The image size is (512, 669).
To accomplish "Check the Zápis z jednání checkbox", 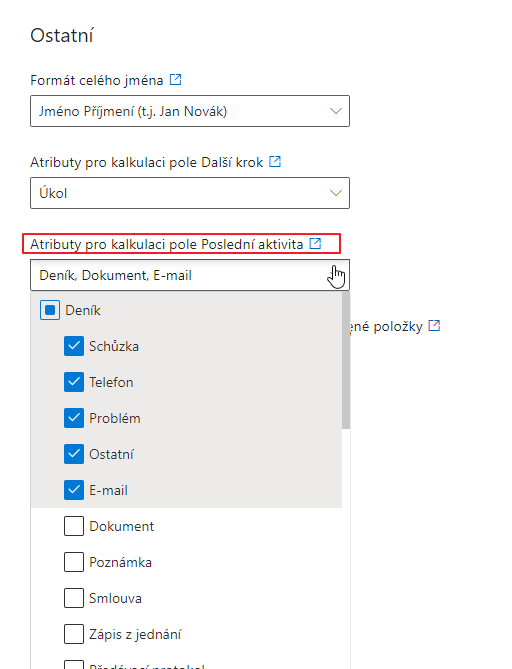I will point(74,634).
